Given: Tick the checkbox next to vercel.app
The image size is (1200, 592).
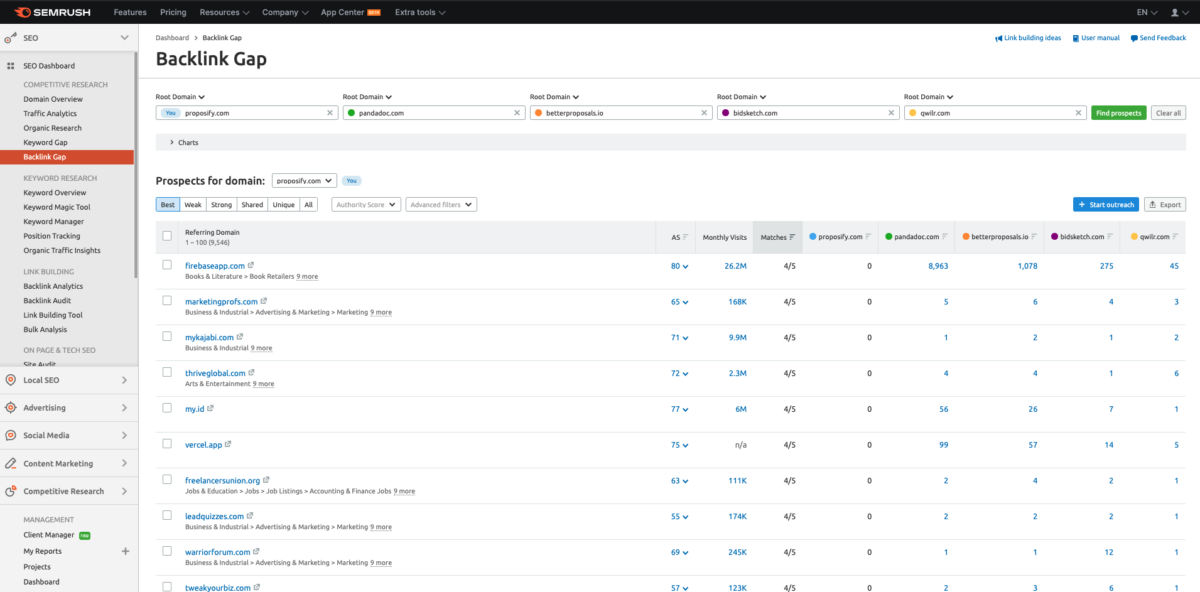Looking at the screenshot, I should tap(167, 444).
